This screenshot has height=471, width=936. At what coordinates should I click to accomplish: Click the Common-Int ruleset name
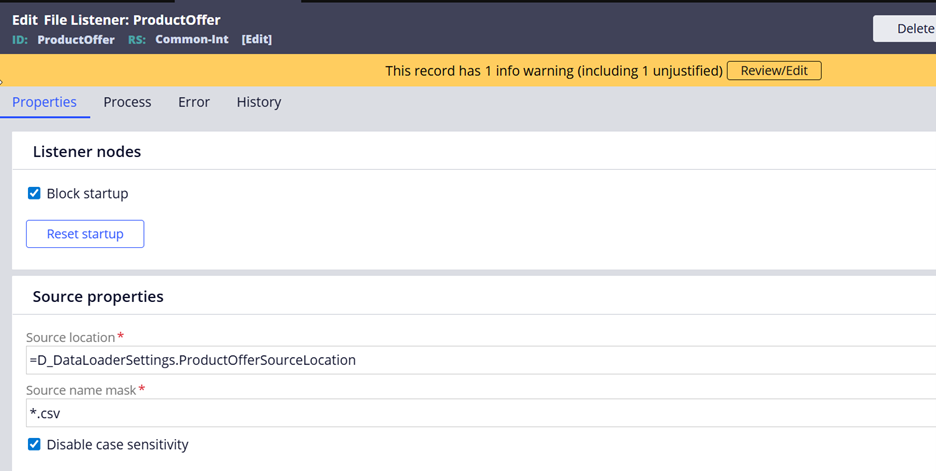click(x=192, y=40)
